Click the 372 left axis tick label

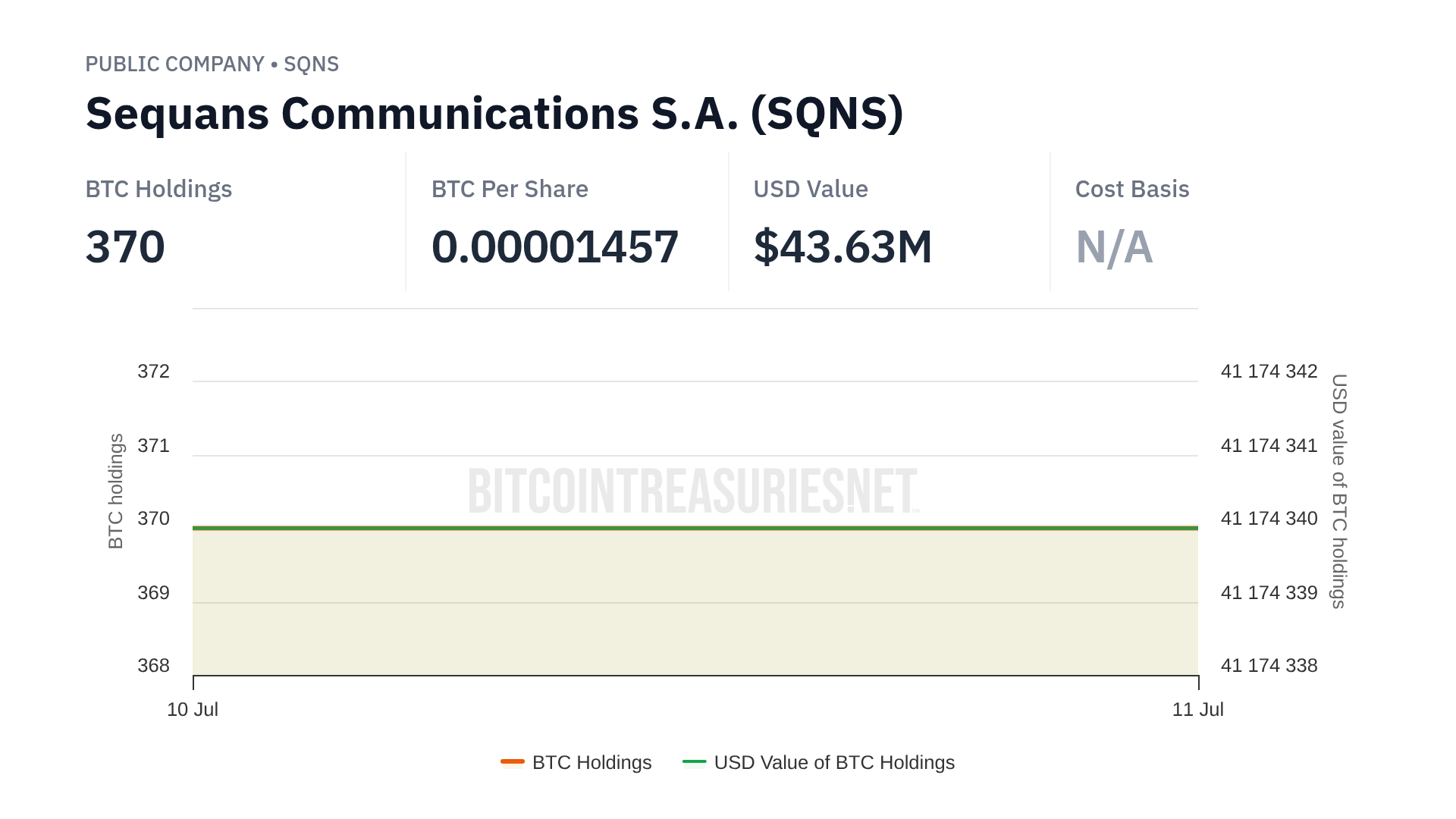point(153,372)
